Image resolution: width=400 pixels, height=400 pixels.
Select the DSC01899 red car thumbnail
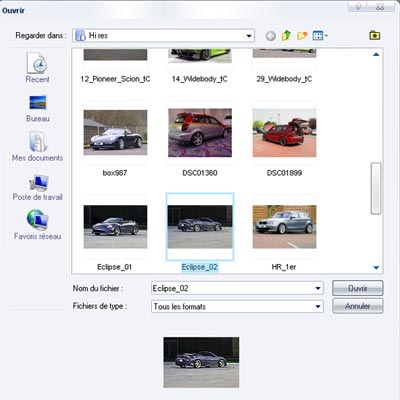tap(284, 133)
